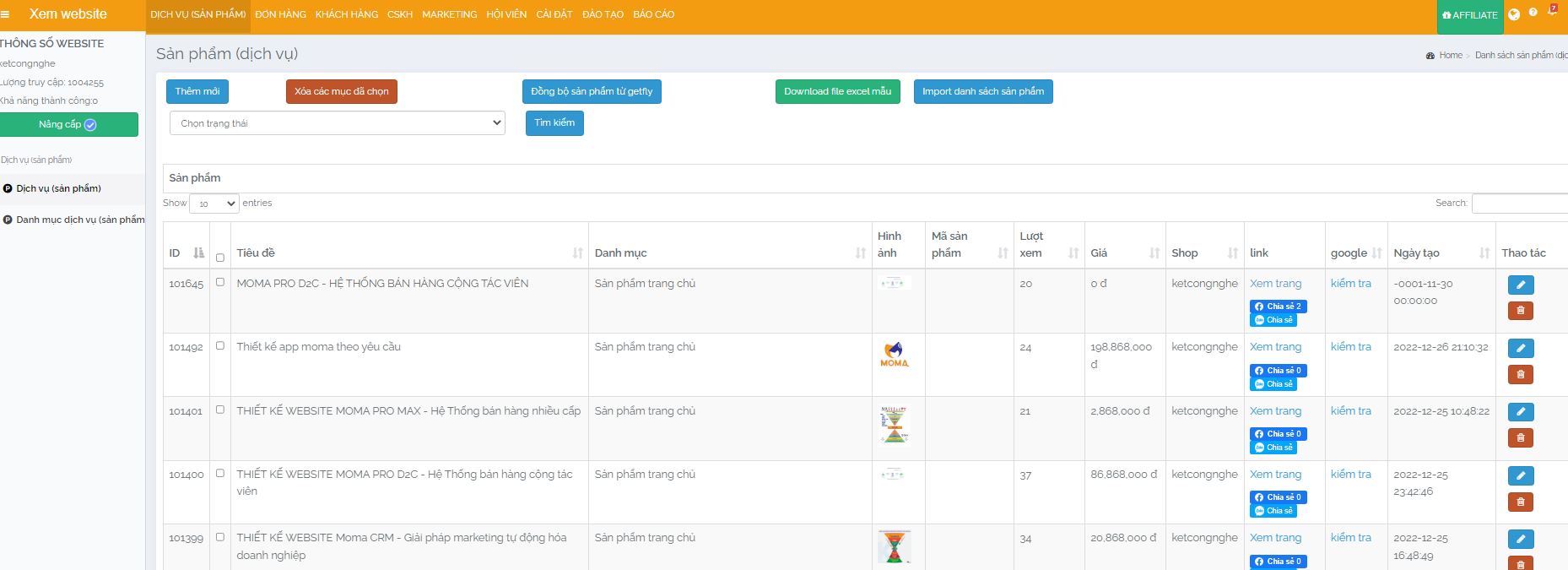Click the edit pencil icon for product 101645
Viewport: 1568px width, 570px height.
click(1520, 285)
